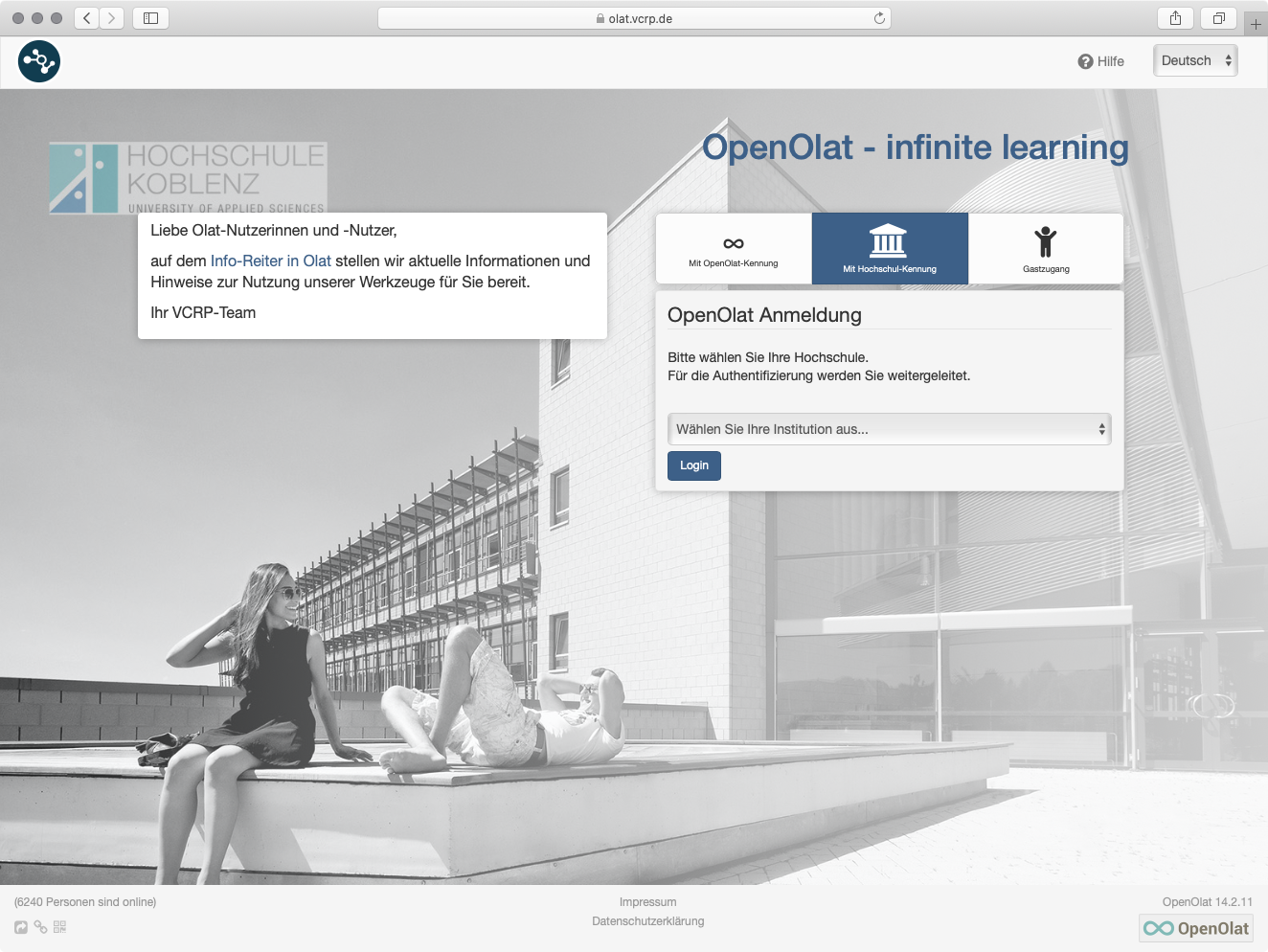The height and width of the screenshot is (952, 1268).
Task: Click the QR code icon in the footer
Action: (x=60, y=927)
